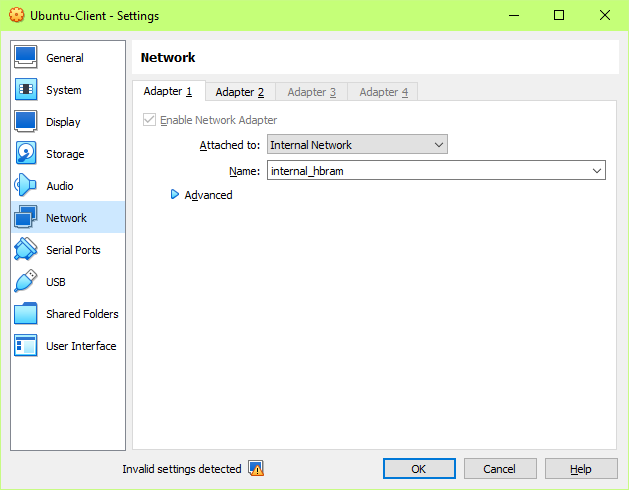629x490 pixels.
Task: Minimize the Ubuntu-Client Settings window
Action: 514,15
